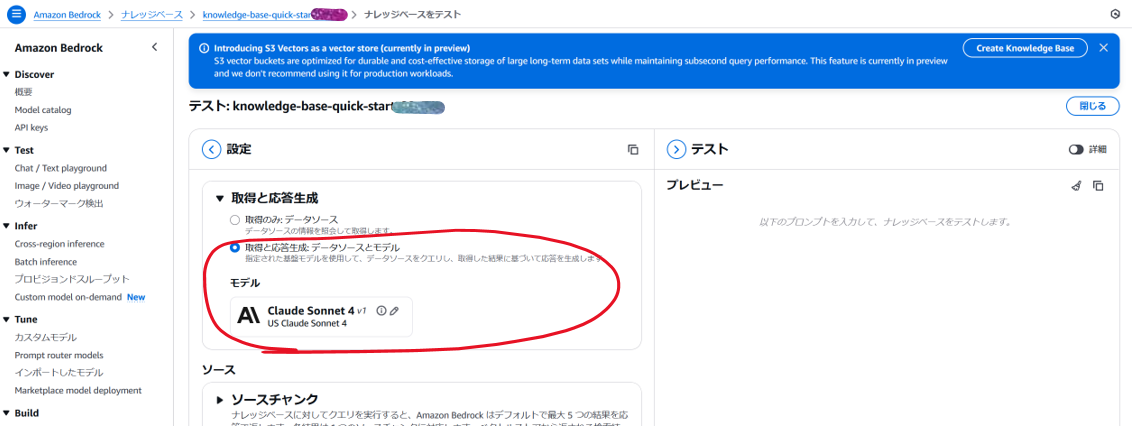This screenshot has height=426, width=1134.
Task: Click the プレビュー heading
Action: [694, 186]
